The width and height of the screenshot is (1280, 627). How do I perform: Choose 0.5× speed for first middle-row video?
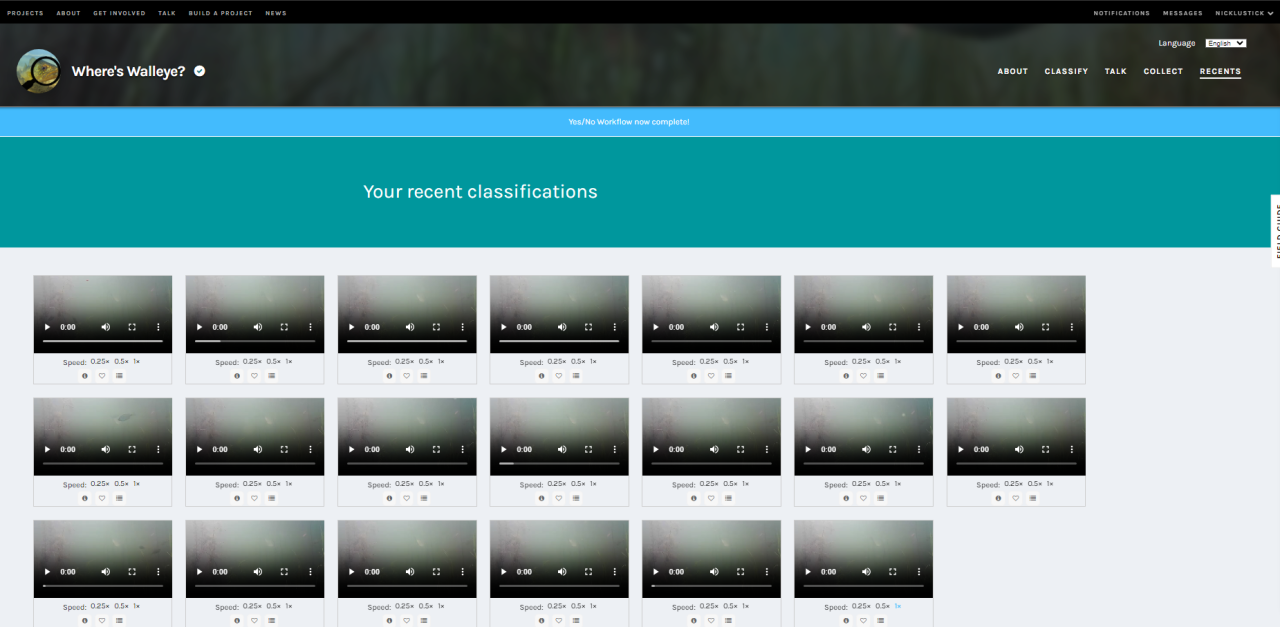pos(121,483)
